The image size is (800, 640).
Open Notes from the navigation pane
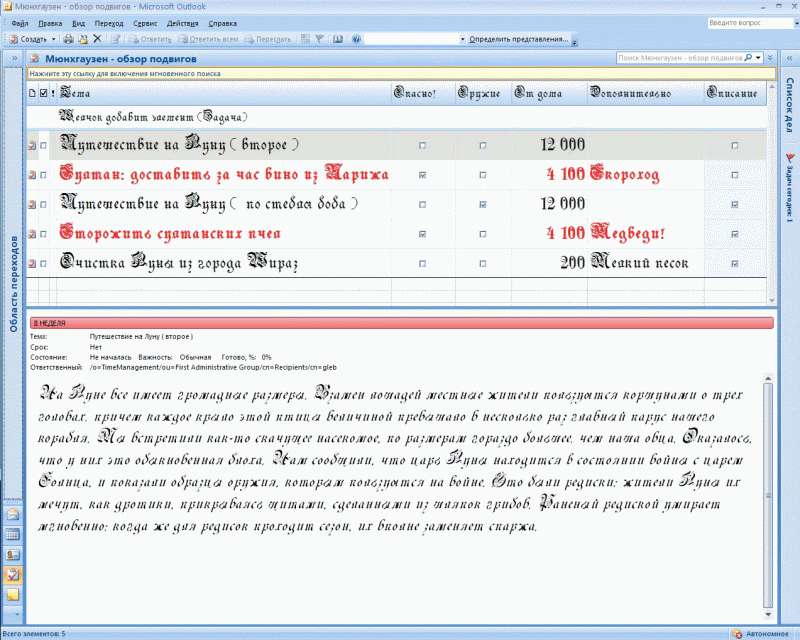[x=13, y=594]
